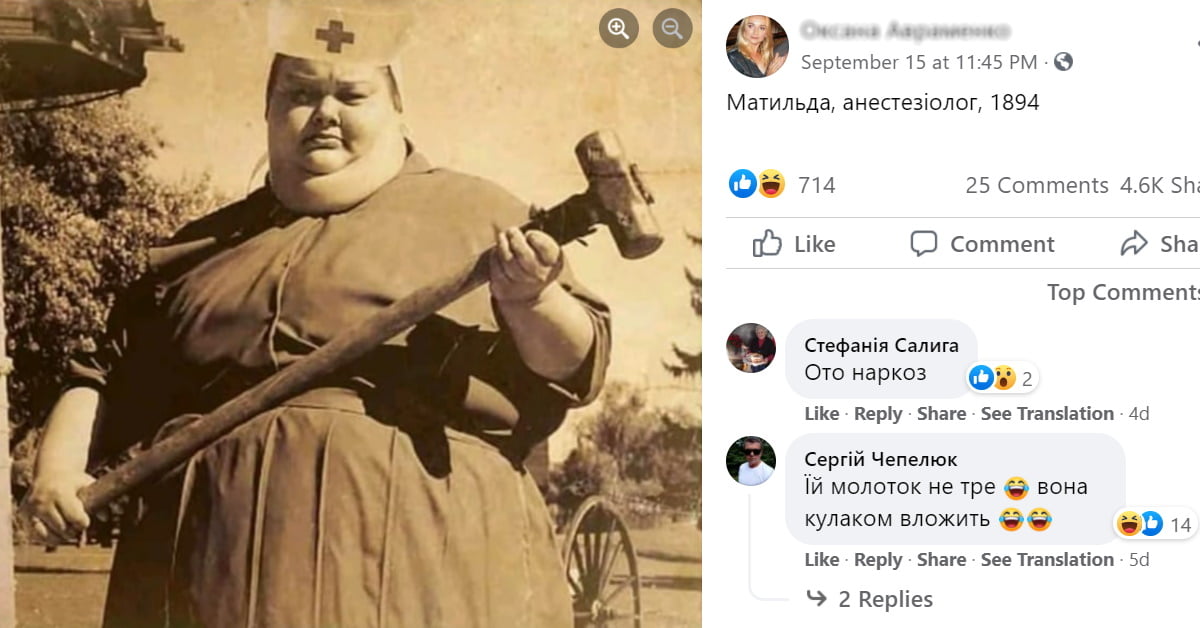Viewport: 1200px width, 628px height.
Task: Open the post author's profile picture
Action: point(757,47)
